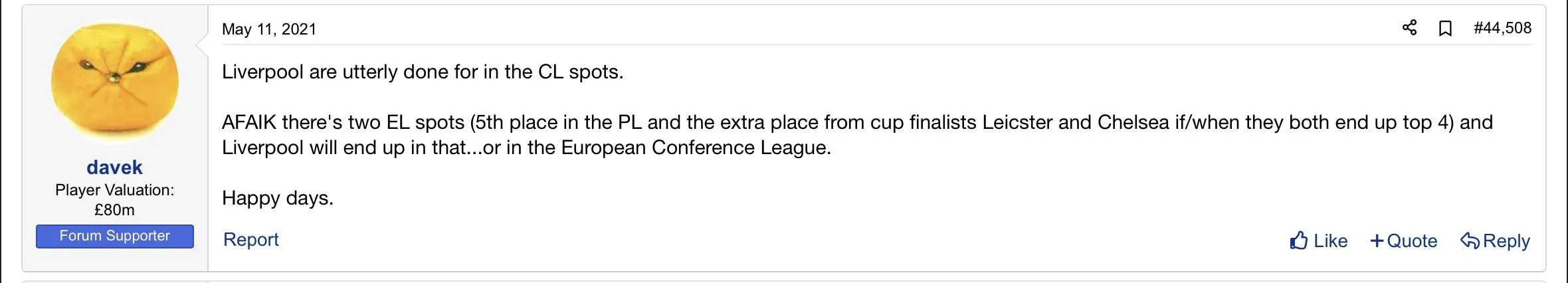Open davek's orange avatar image
This screenshot has width=1568, height=283.
click(x=115, y=81)
